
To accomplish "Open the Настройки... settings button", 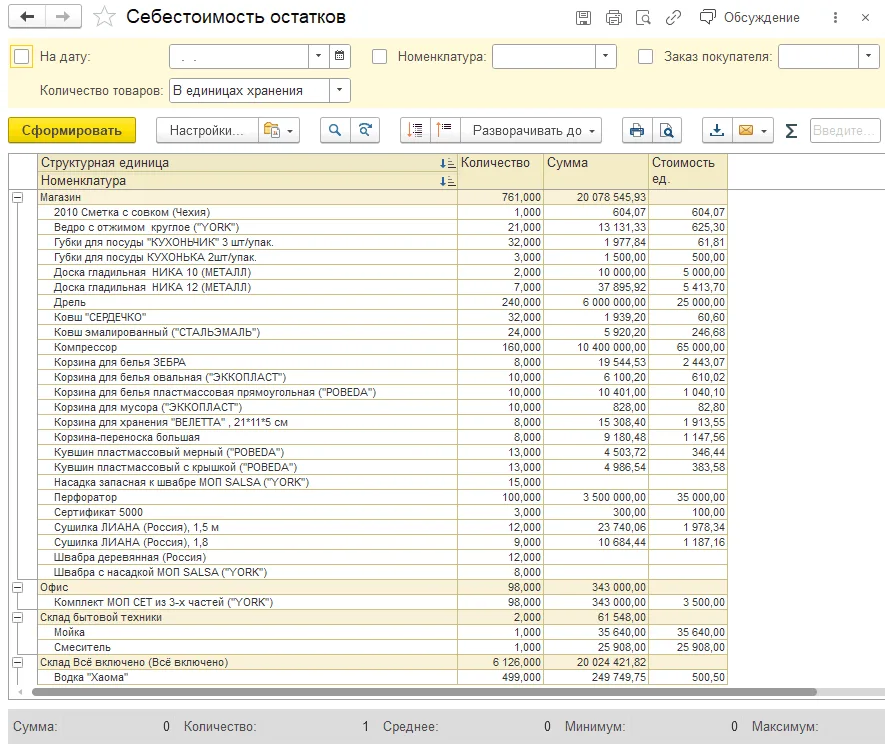I will click(x=207, y=130).
